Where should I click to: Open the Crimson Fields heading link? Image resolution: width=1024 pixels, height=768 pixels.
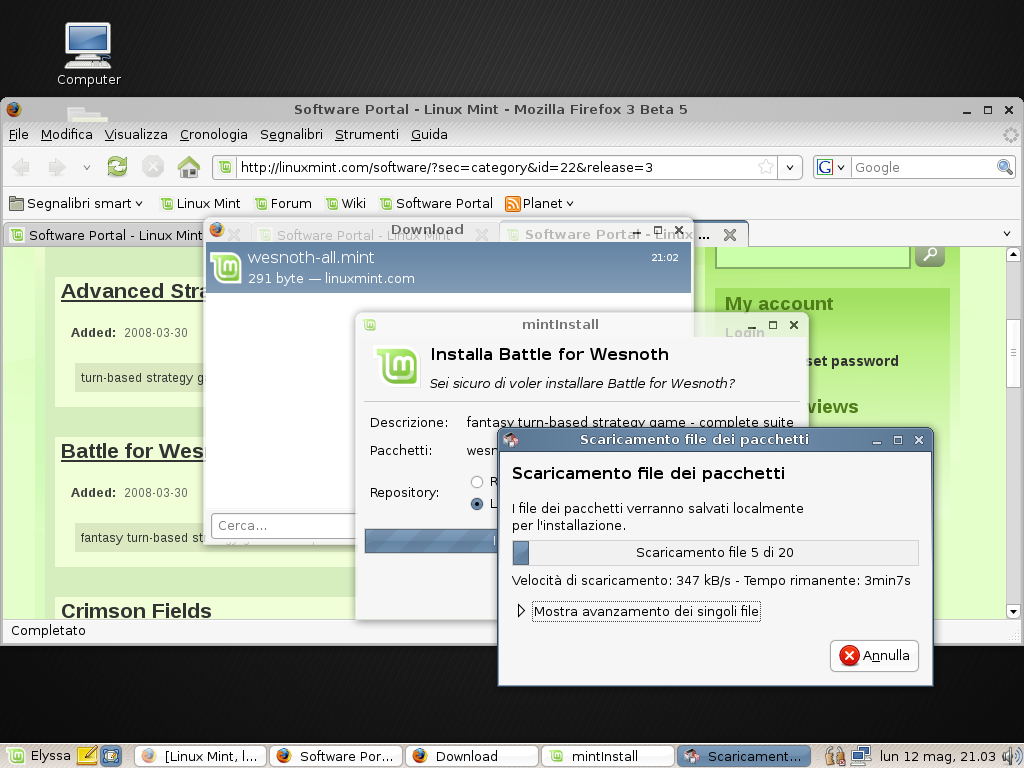pos(136,610)
